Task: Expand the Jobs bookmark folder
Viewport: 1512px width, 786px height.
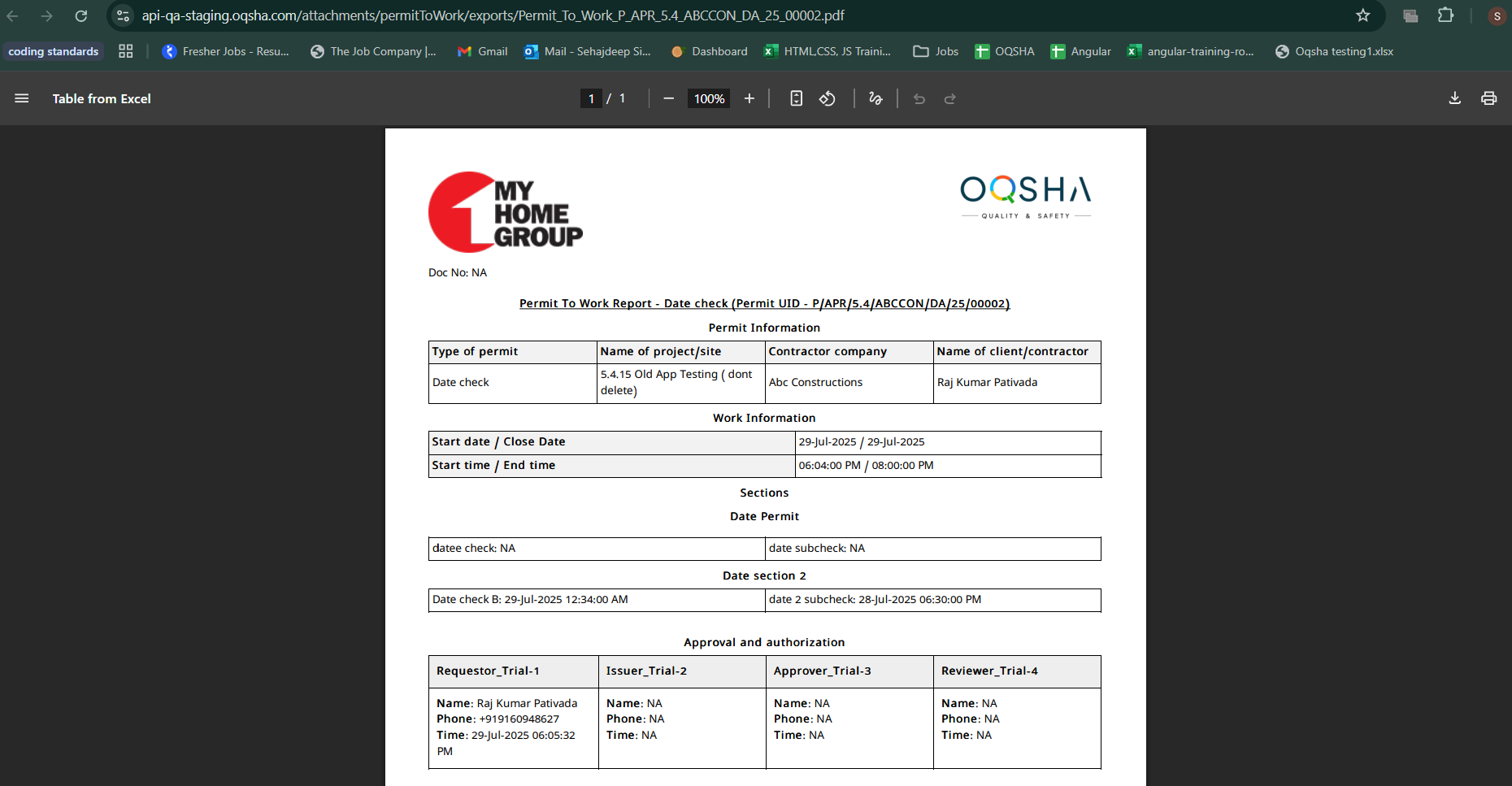Action: 936,51
